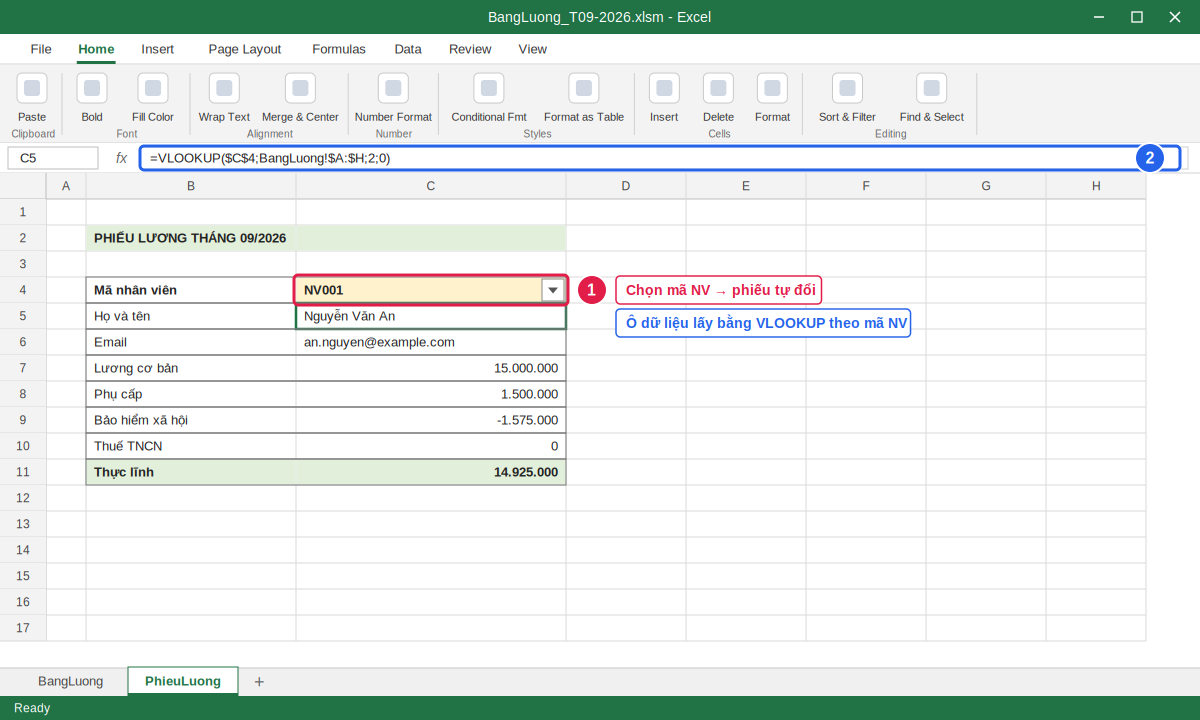
Task: Select cell containing Nguyễn Văn An
Action: click(x=431, y=316)
